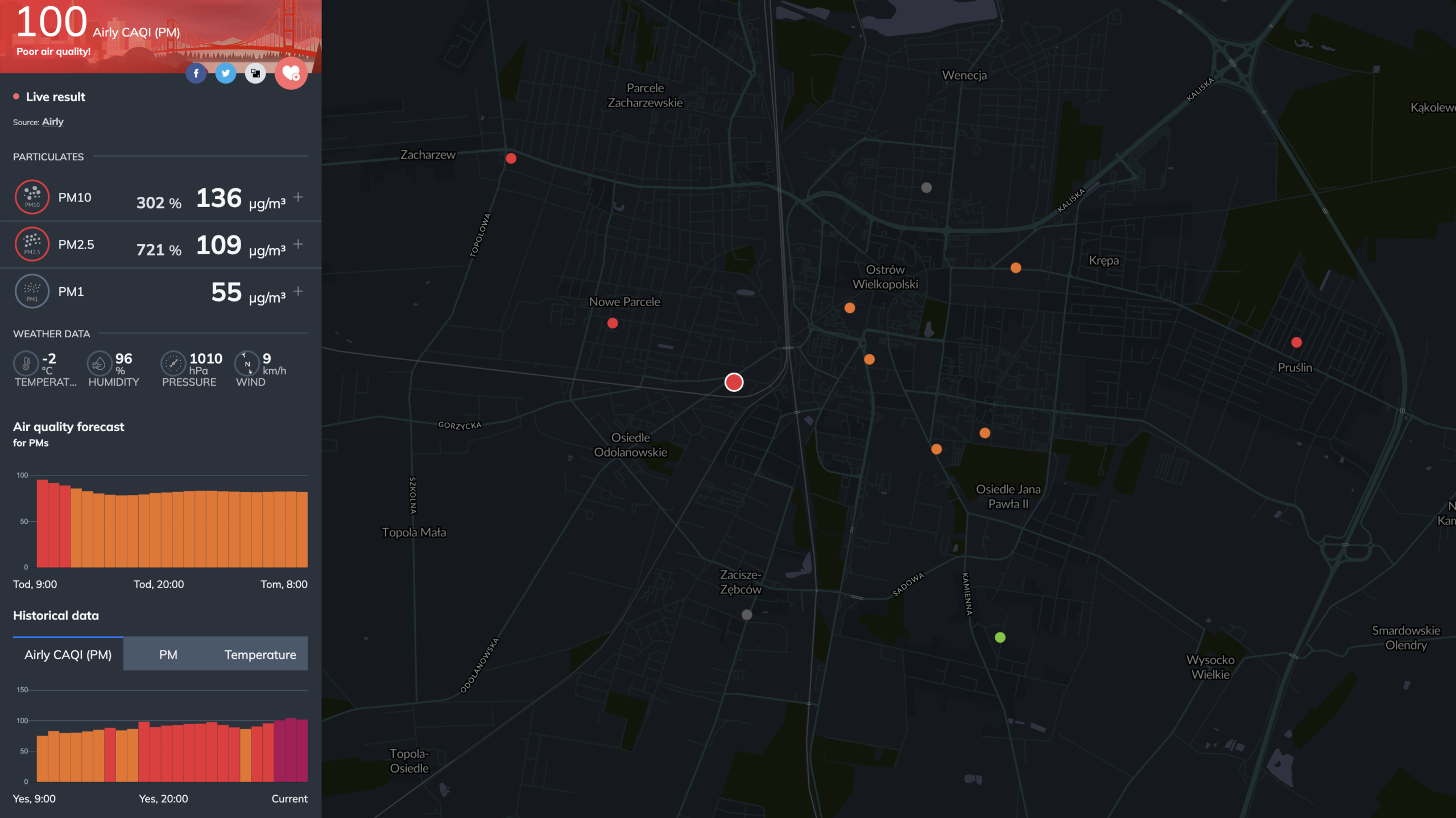Click the Twitter share icon
This screenshot has width=1456, height=818.
click(x=226, y=73)
